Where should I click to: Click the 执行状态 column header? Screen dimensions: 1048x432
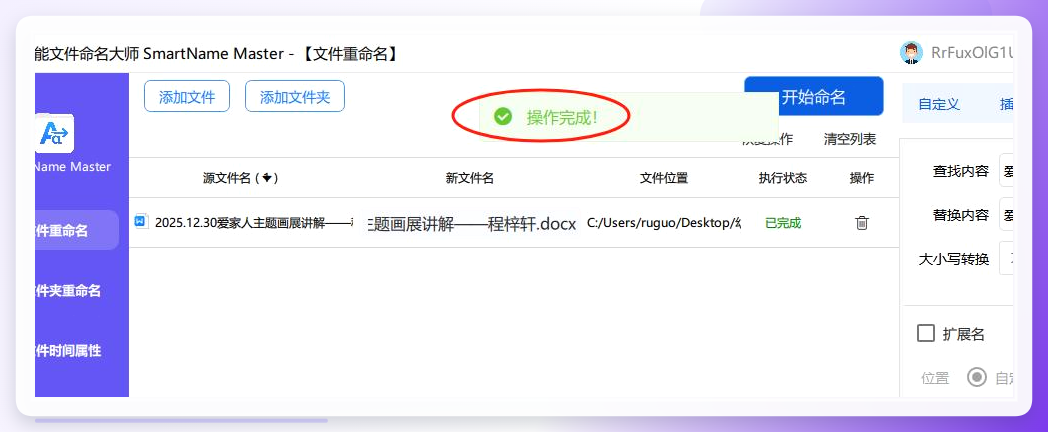click(x=783, y=178)
